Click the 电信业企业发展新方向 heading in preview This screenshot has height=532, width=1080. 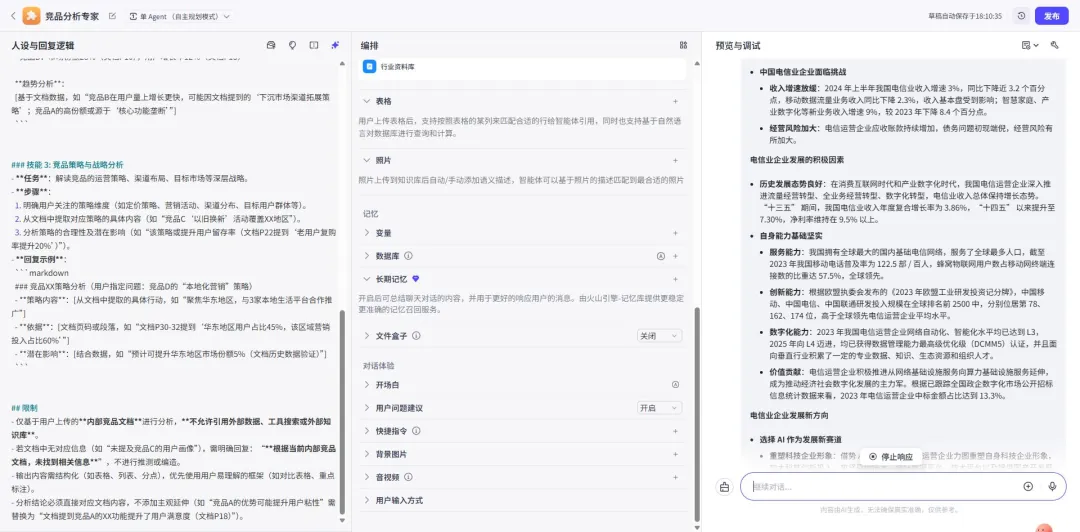pos(789,416)
